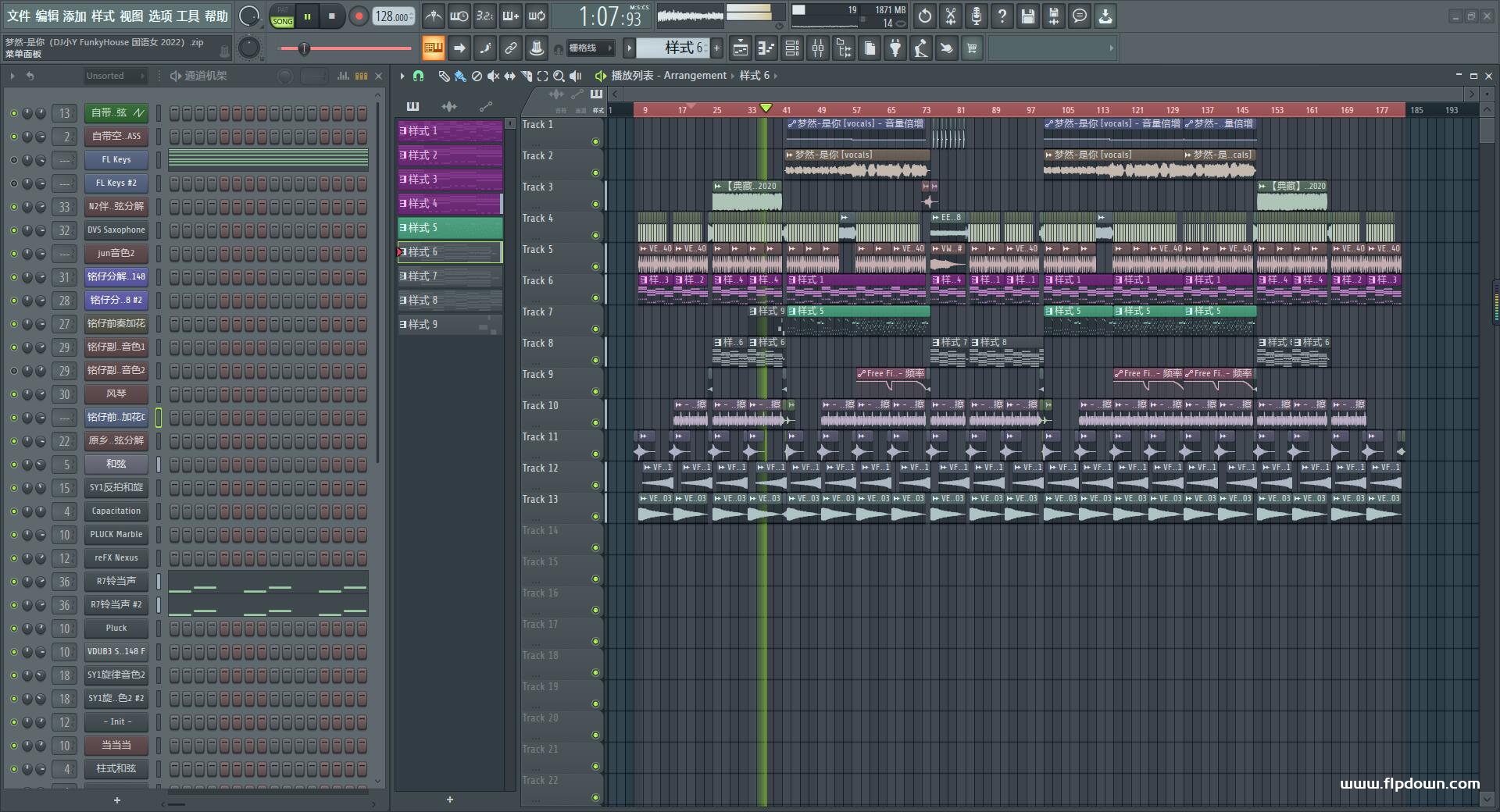Open mixer track selector 13 for 自带..弦
This screenshot has height=812, width=1500.
(x=65, y=113)
